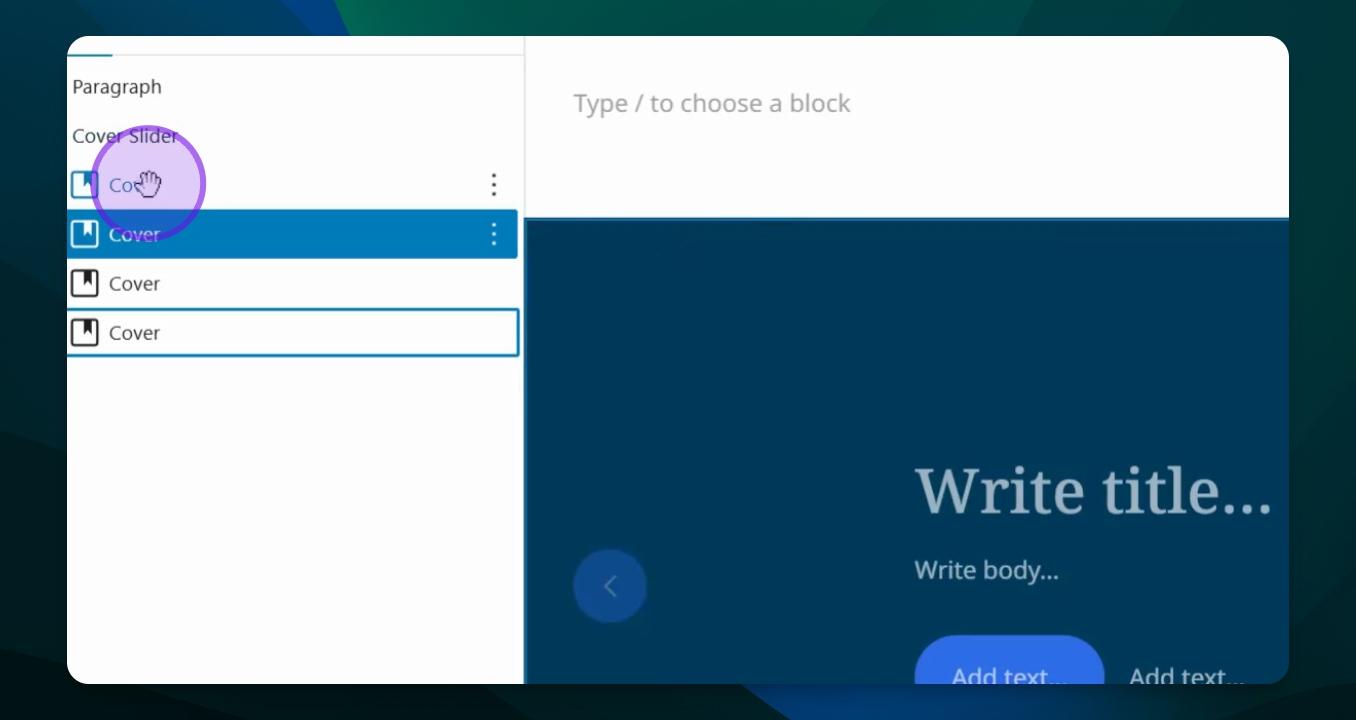Click the "Write body..." text placeholder
The height and width of the screenshot is (720, 1356).
point(986,571)
